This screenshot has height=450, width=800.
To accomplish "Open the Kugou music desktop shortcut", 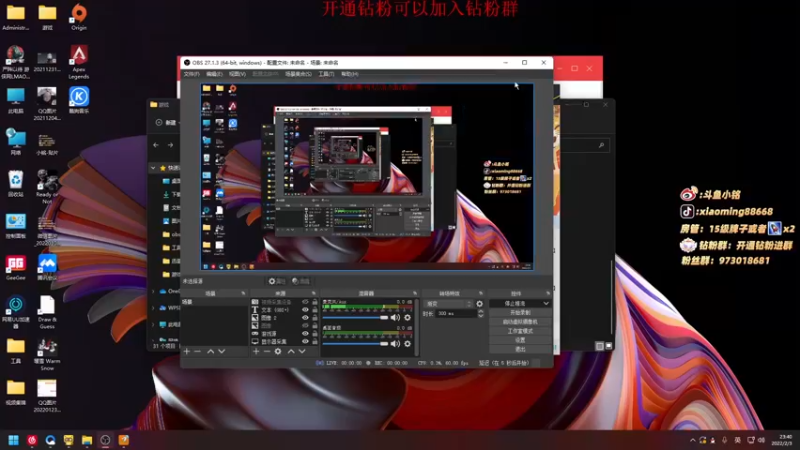I will [79, 100].
